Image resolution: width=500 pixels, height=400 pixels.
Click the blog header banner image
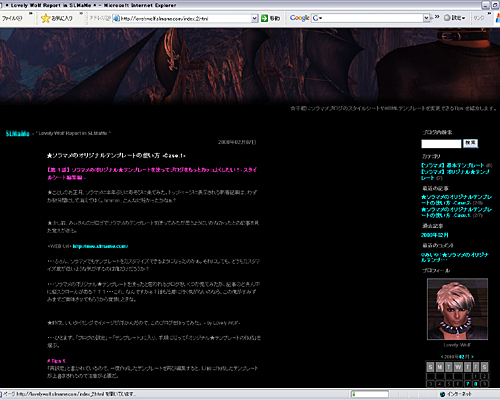(x=250, y=67)
